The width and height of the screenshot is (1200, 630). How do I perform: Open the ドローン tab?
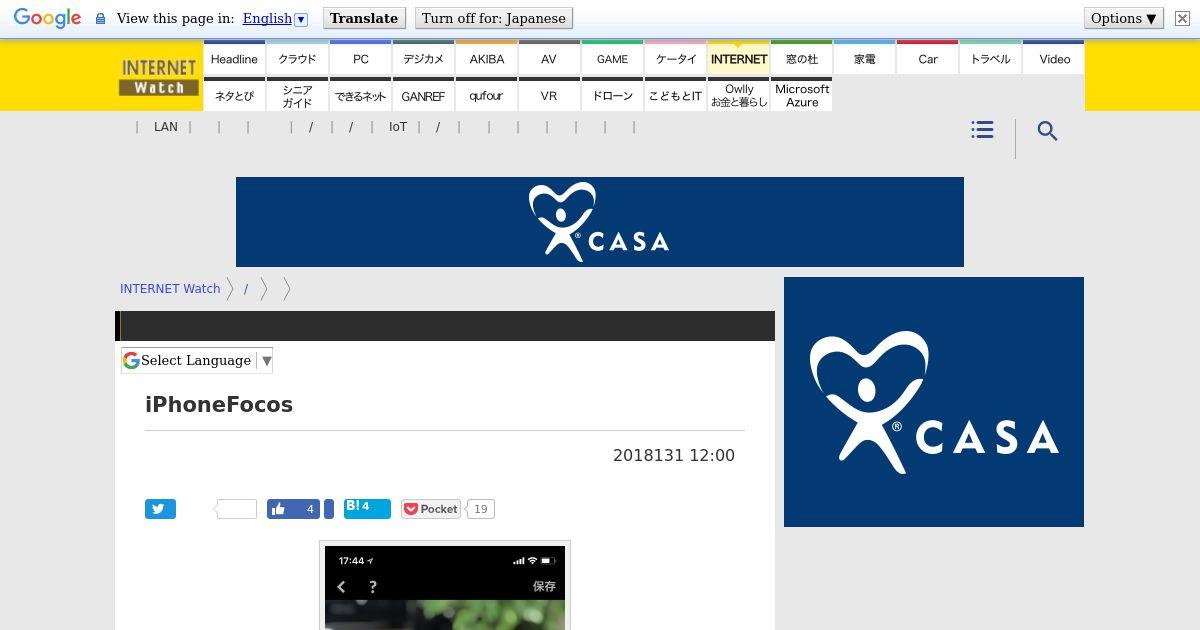click(613, 95)
